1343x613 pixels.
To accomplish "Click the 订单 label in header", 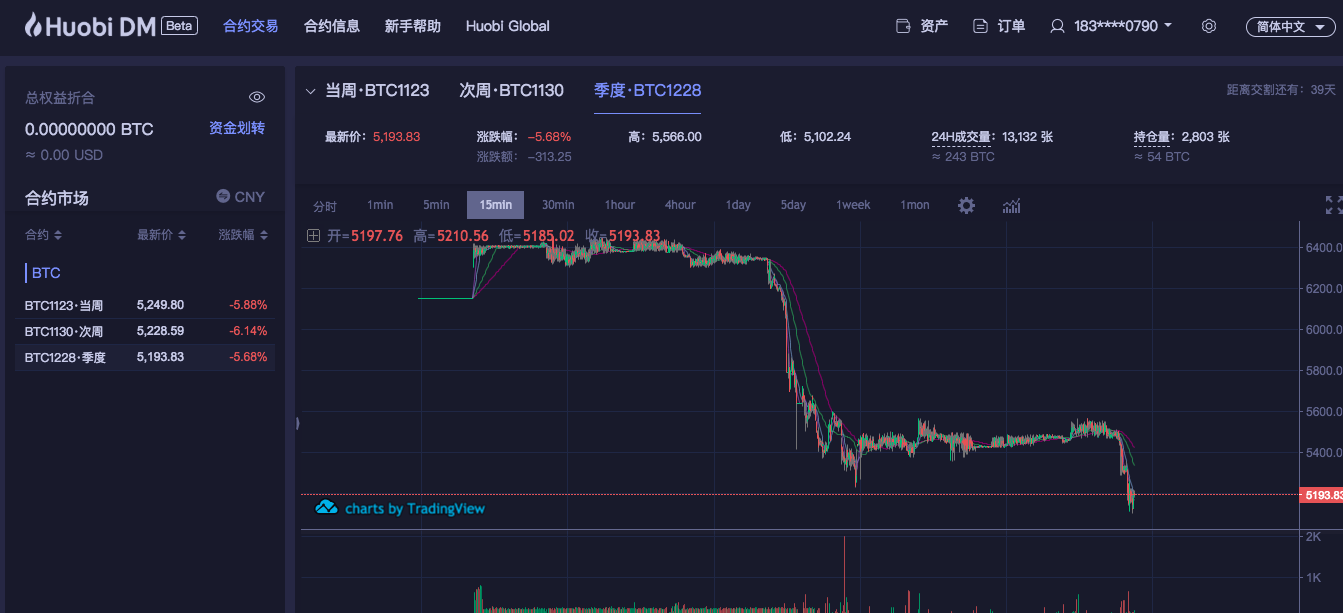I will pos(1011,26).
